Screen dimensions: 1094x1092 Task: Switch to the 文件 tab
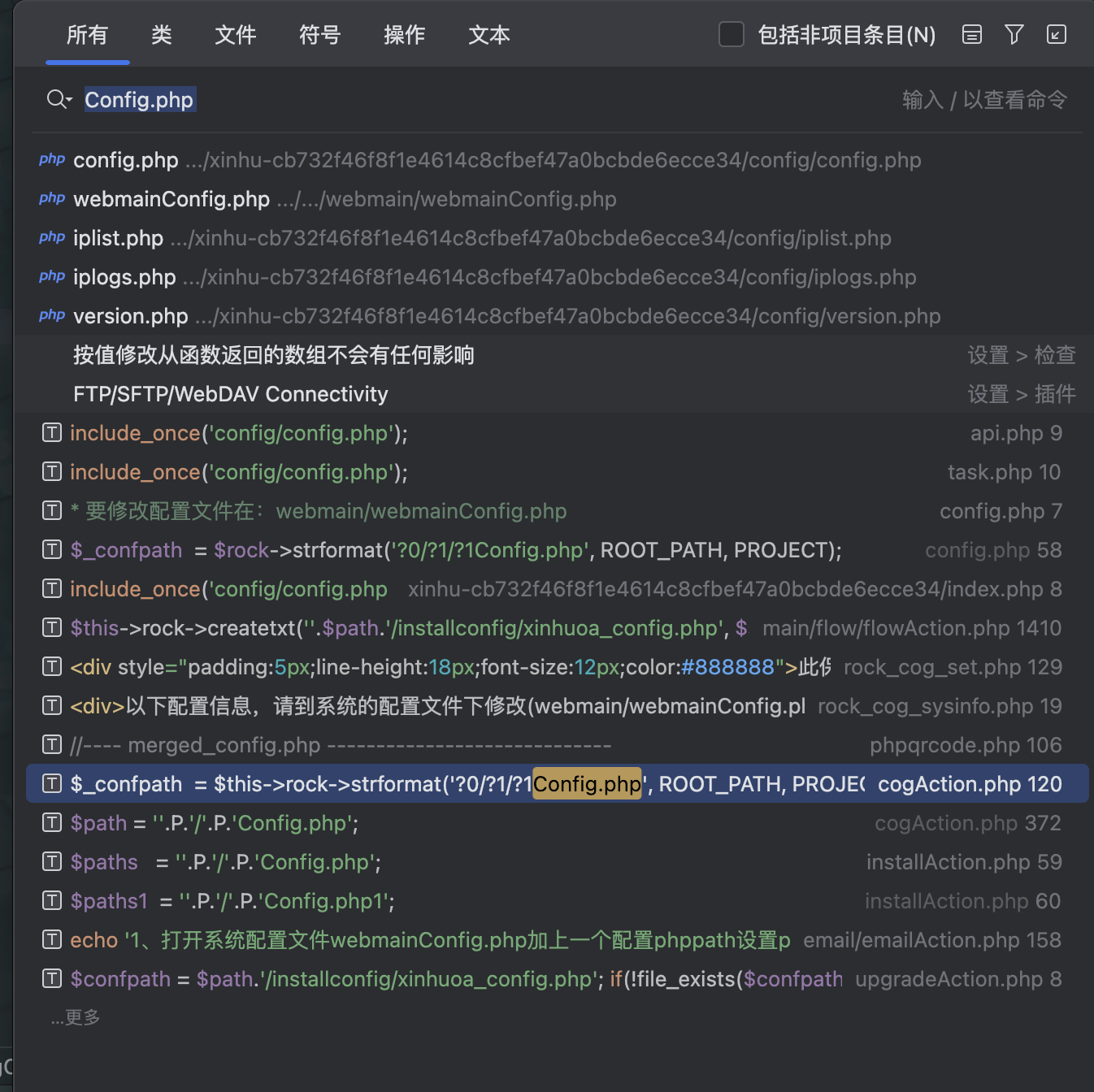tap(236, 35)
